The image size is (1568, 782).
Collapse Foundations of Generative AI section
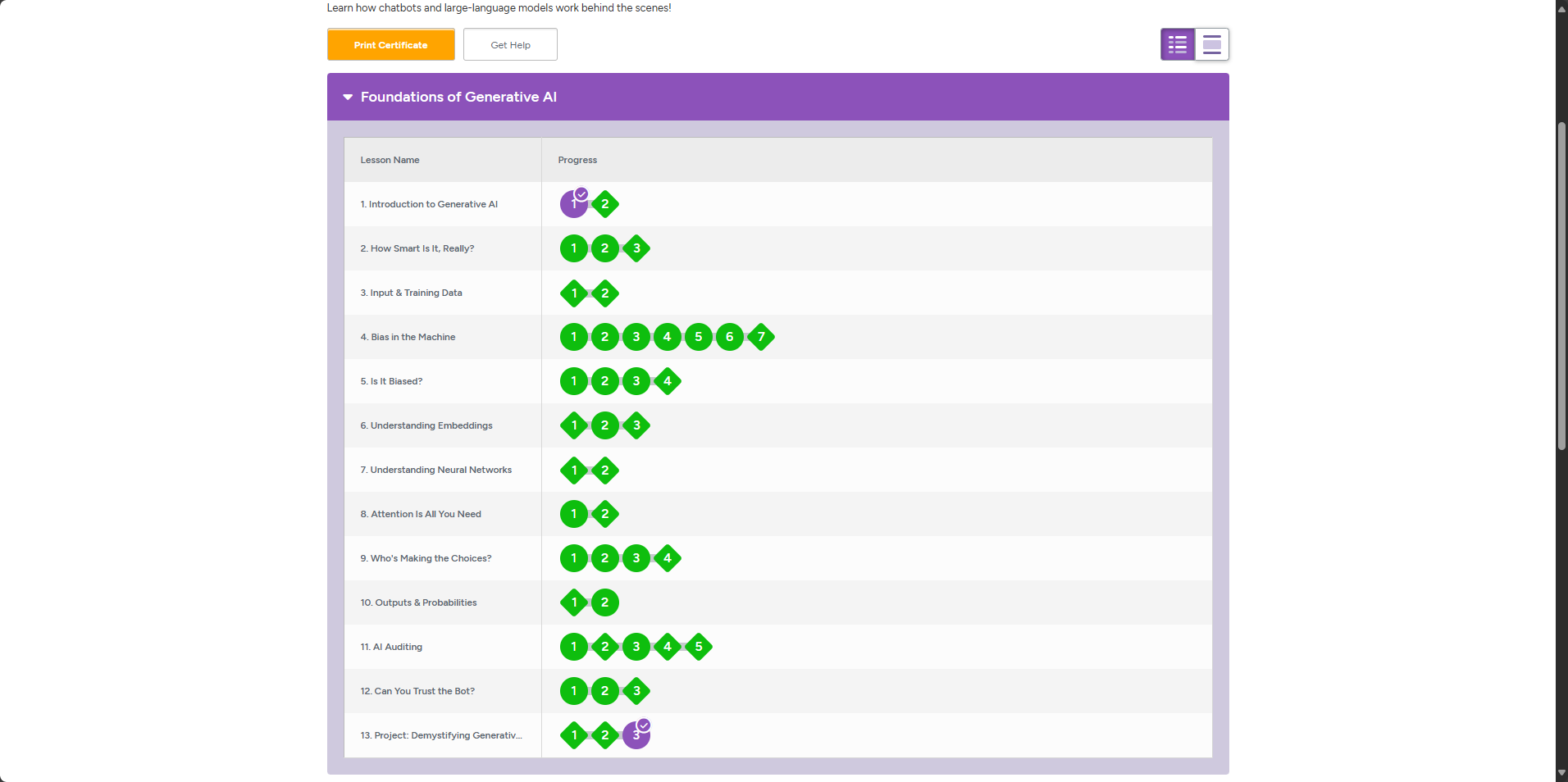[348, 97]
